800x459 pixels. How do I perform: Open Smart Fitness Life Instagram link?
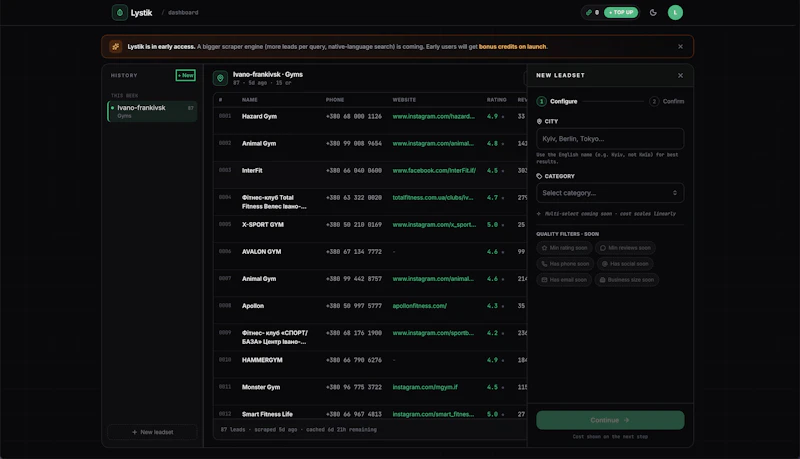coord(433,414)
